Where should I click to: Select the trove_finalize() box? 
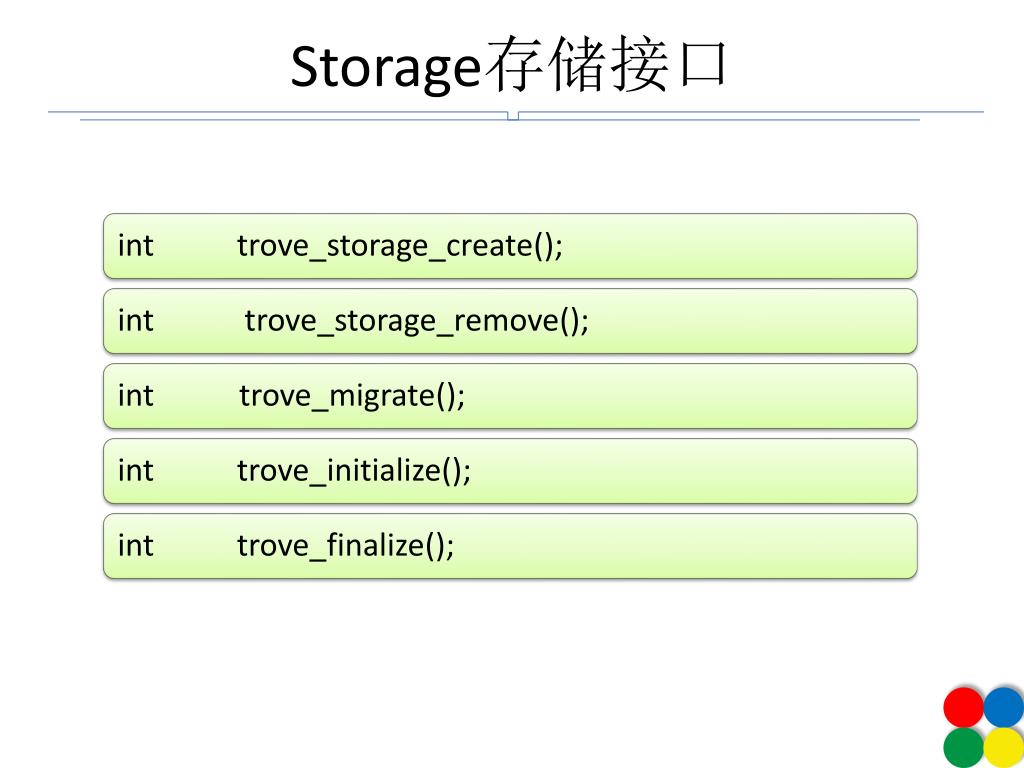[510, 546]
